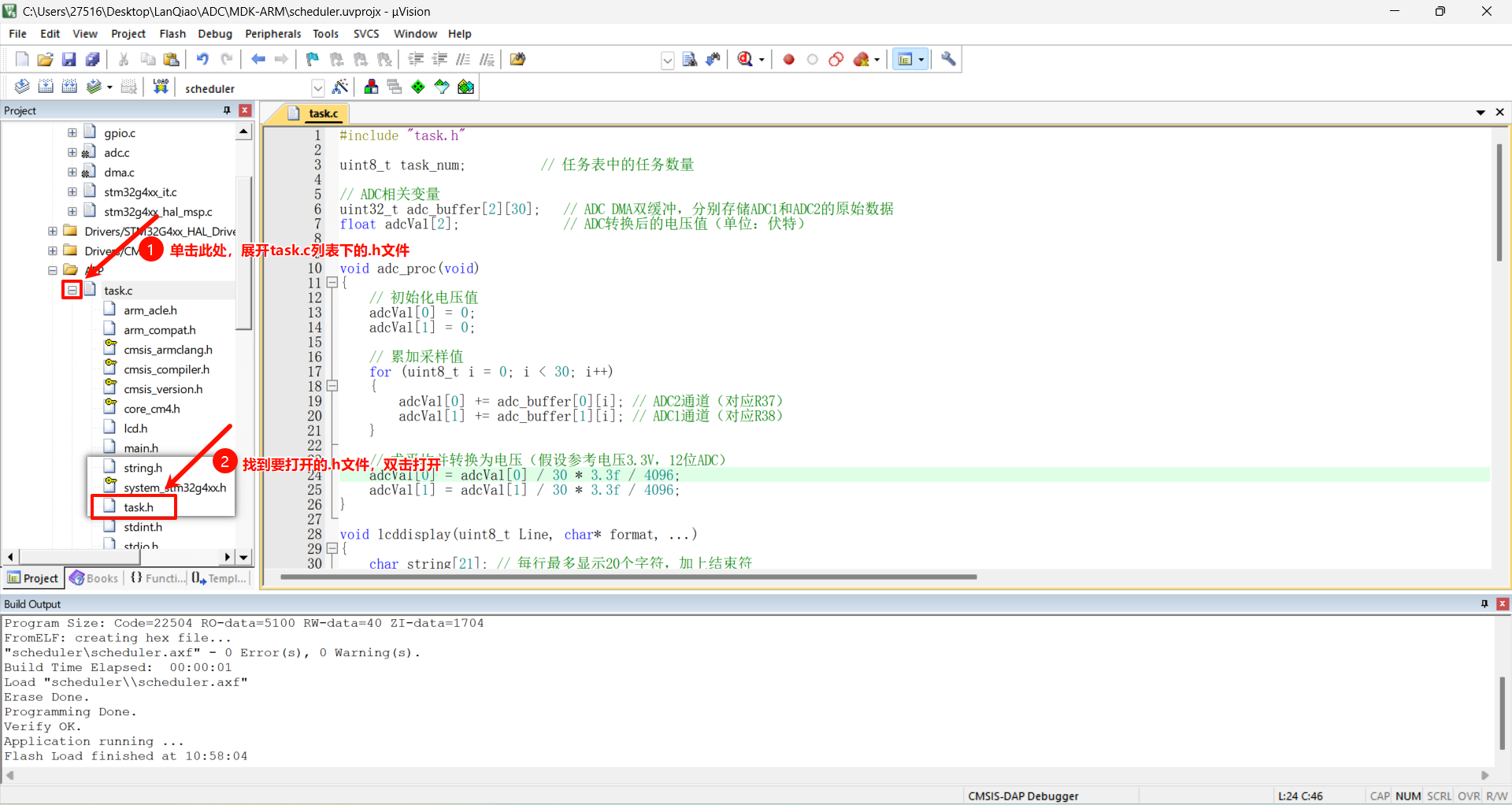
Task: Collapse the for-loop block at line 18
Action: [332, 386]
